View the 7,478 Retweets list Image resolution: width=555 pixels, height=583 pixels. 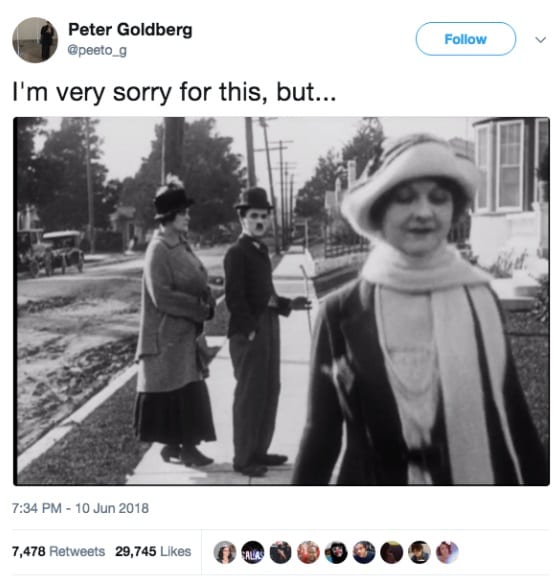coord(58,551)
